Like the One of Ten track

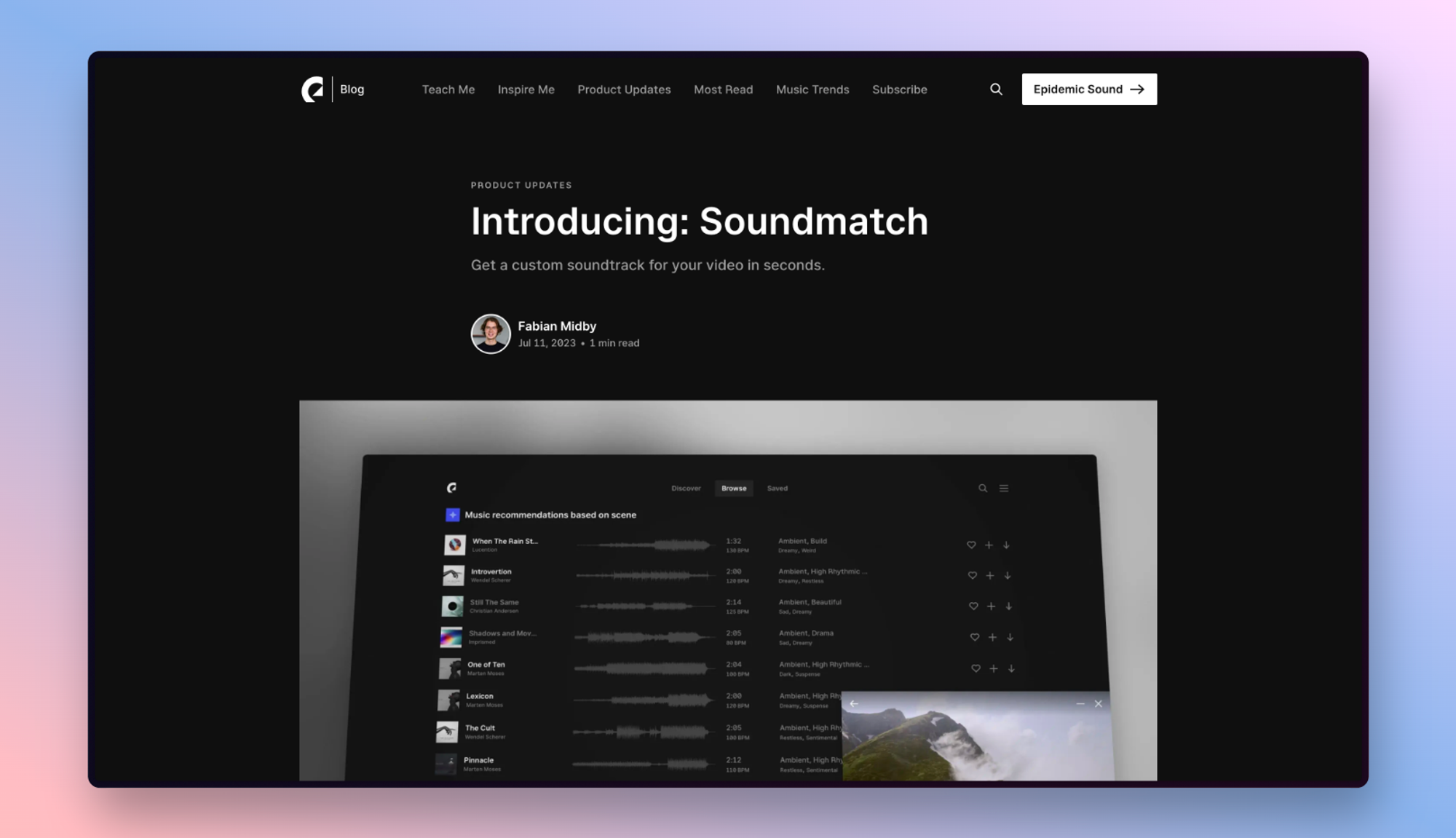[x=976, y=668]
